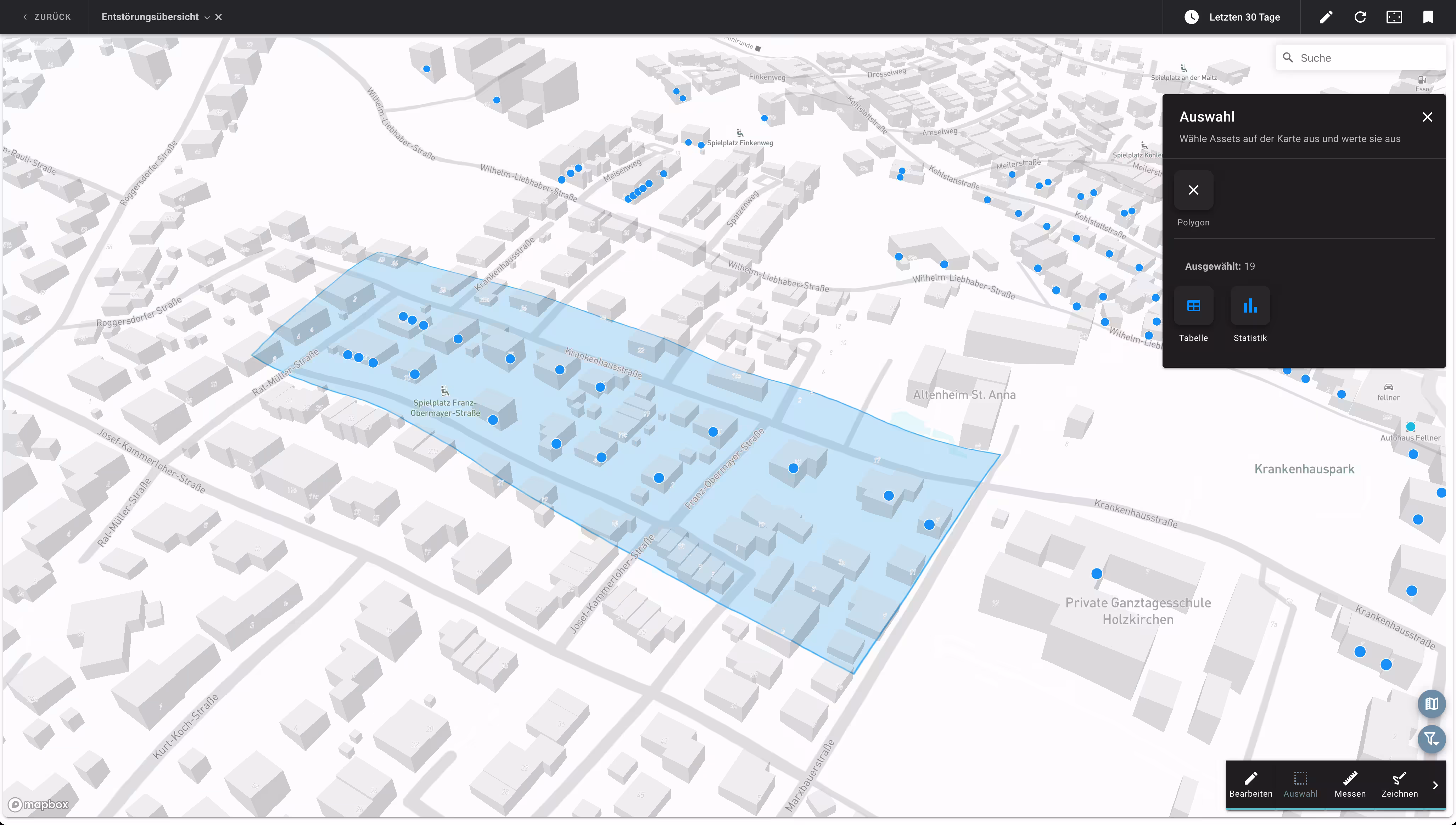Select the Zeichnen drawing tool
This screenshot has height=825, width=1456.
[1399, 784]
